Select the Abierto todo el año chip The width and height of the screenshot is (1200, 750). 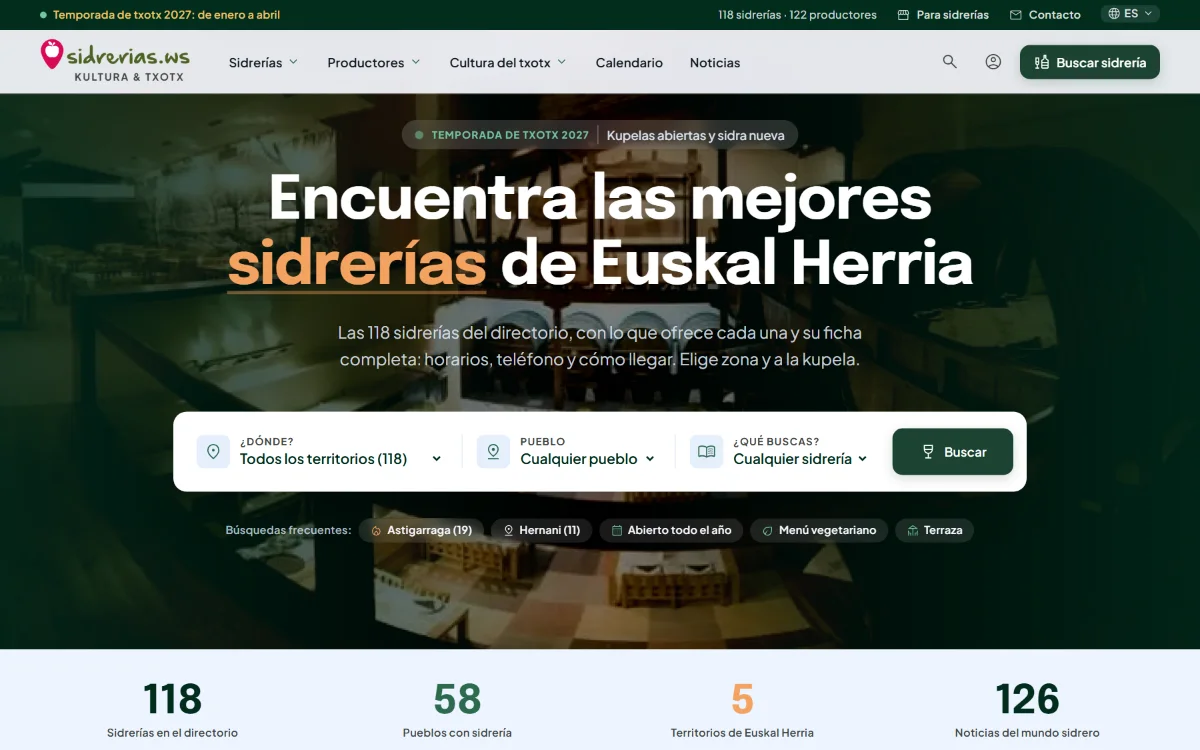click(x=671, y=530)
